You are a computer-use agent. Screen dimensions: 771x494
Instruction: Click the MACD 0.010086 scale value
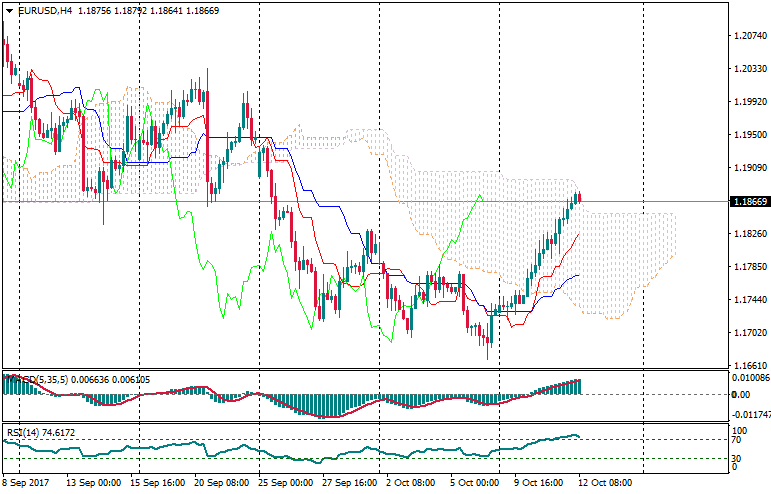click(750, 378)
